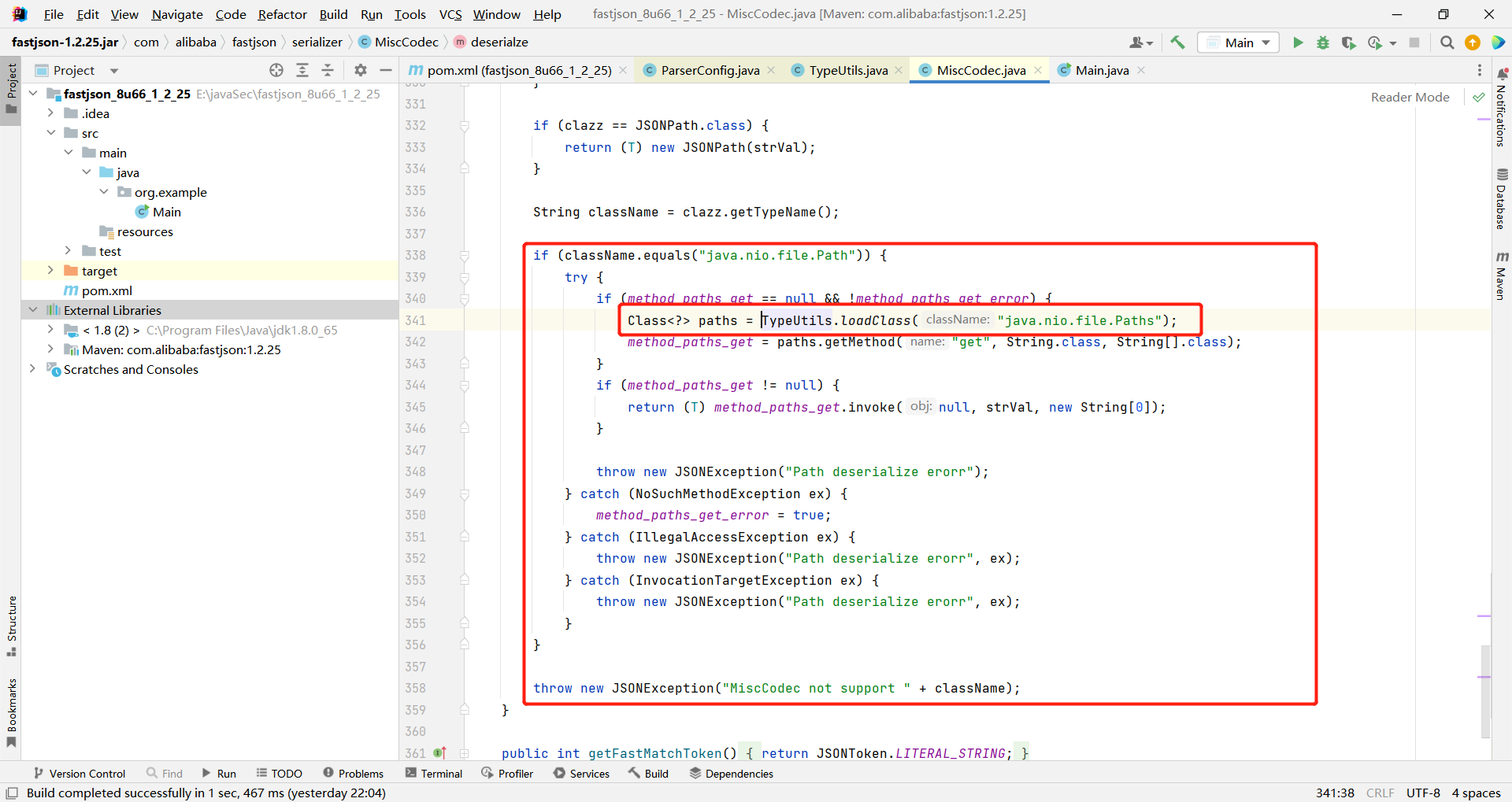Click the 4 spaces indent widget
Screen dimensions: 1512x802
pos(1477,793)
